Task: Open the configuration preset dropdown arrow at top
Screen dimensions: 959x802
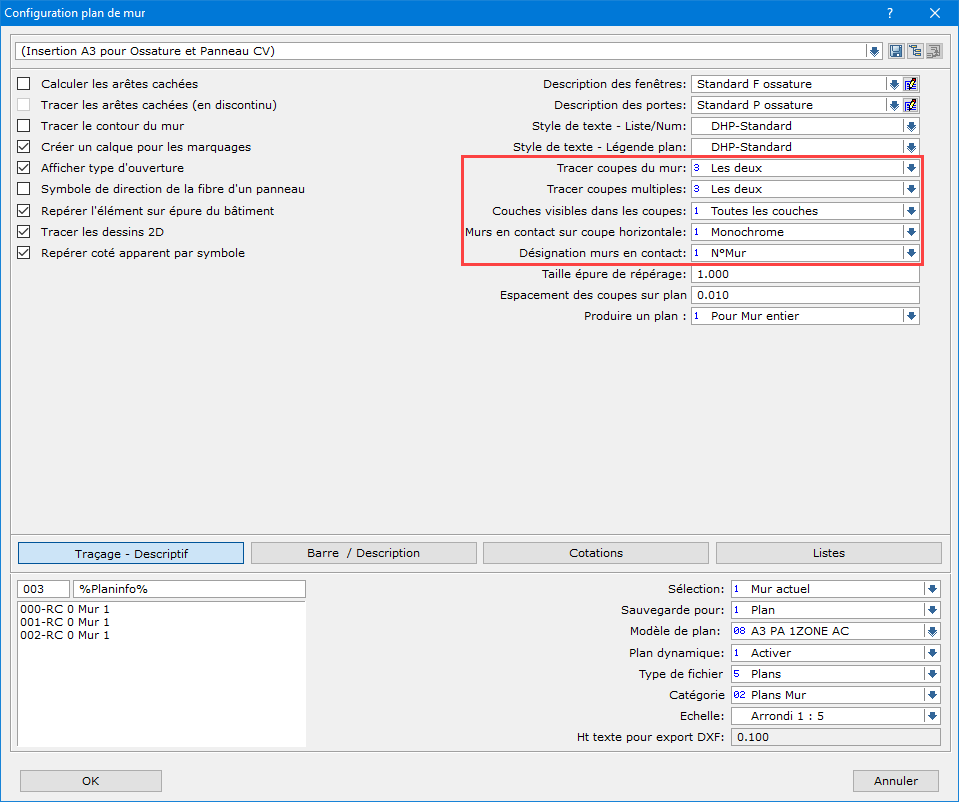Action: click(x=874, y=51)
